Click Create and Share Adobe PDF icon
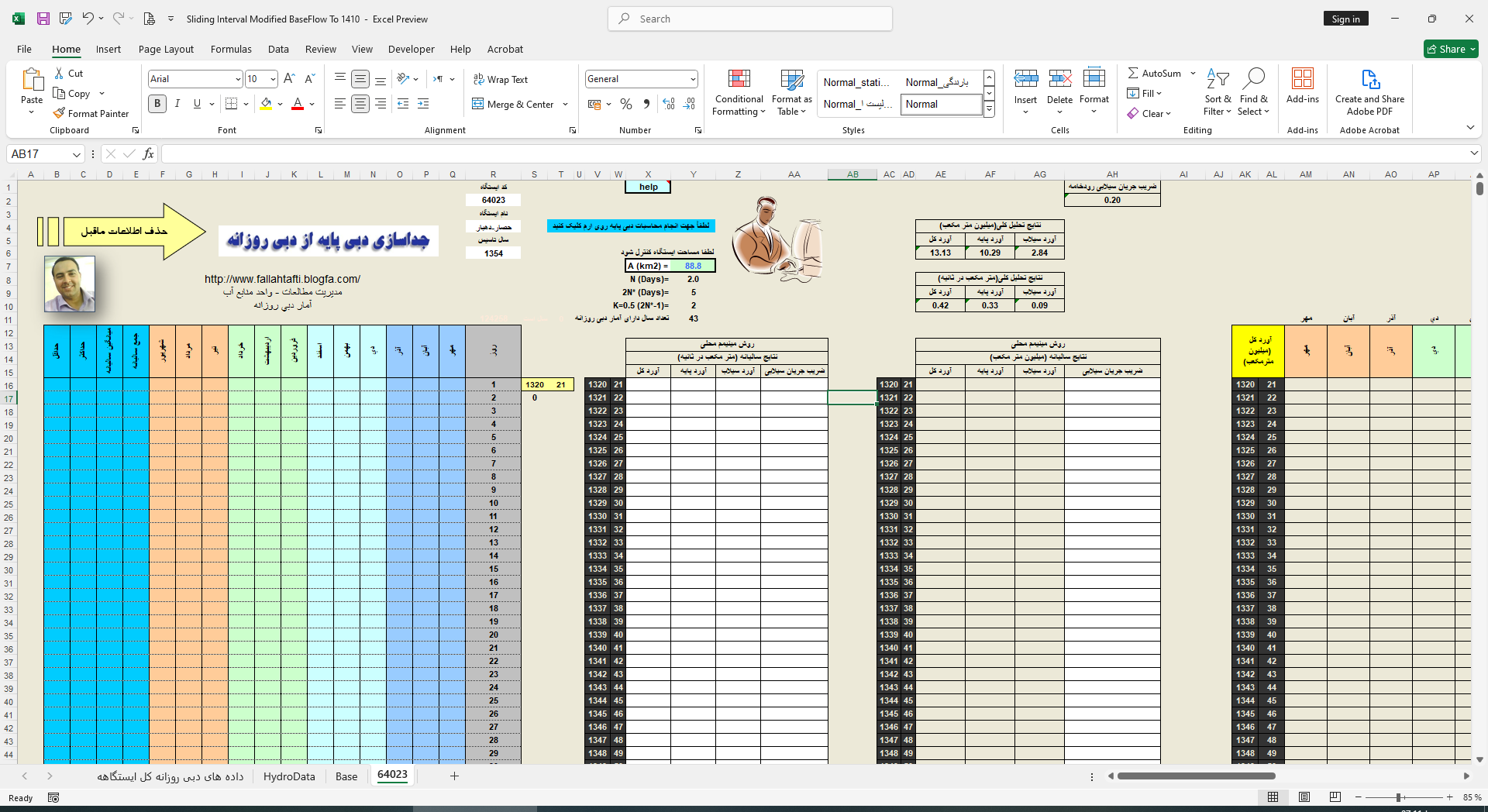The height and width of the screenshot is (812, 1488). [x=1369, y=80]
